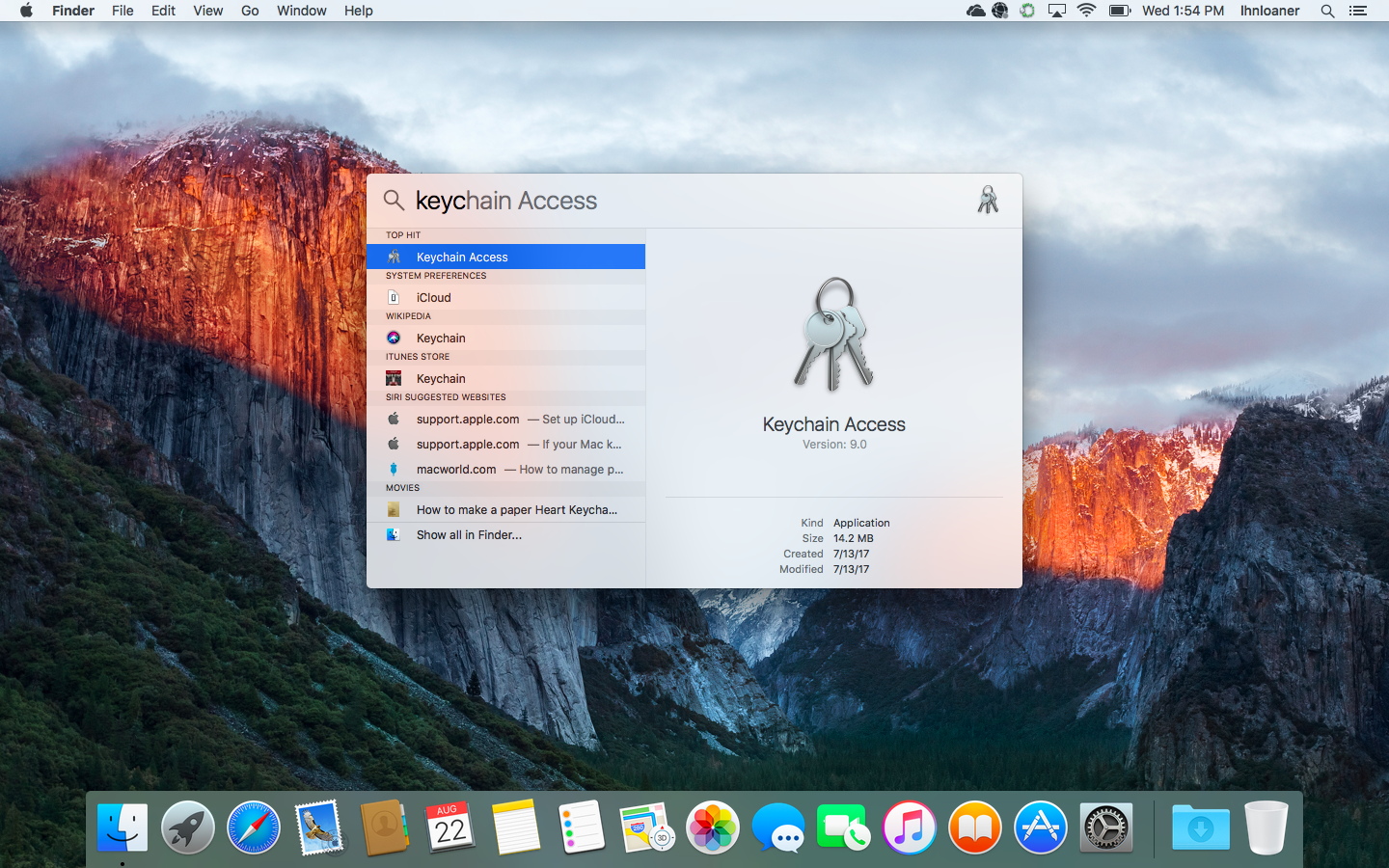Open Messages from the Dock

click(778, 827)
